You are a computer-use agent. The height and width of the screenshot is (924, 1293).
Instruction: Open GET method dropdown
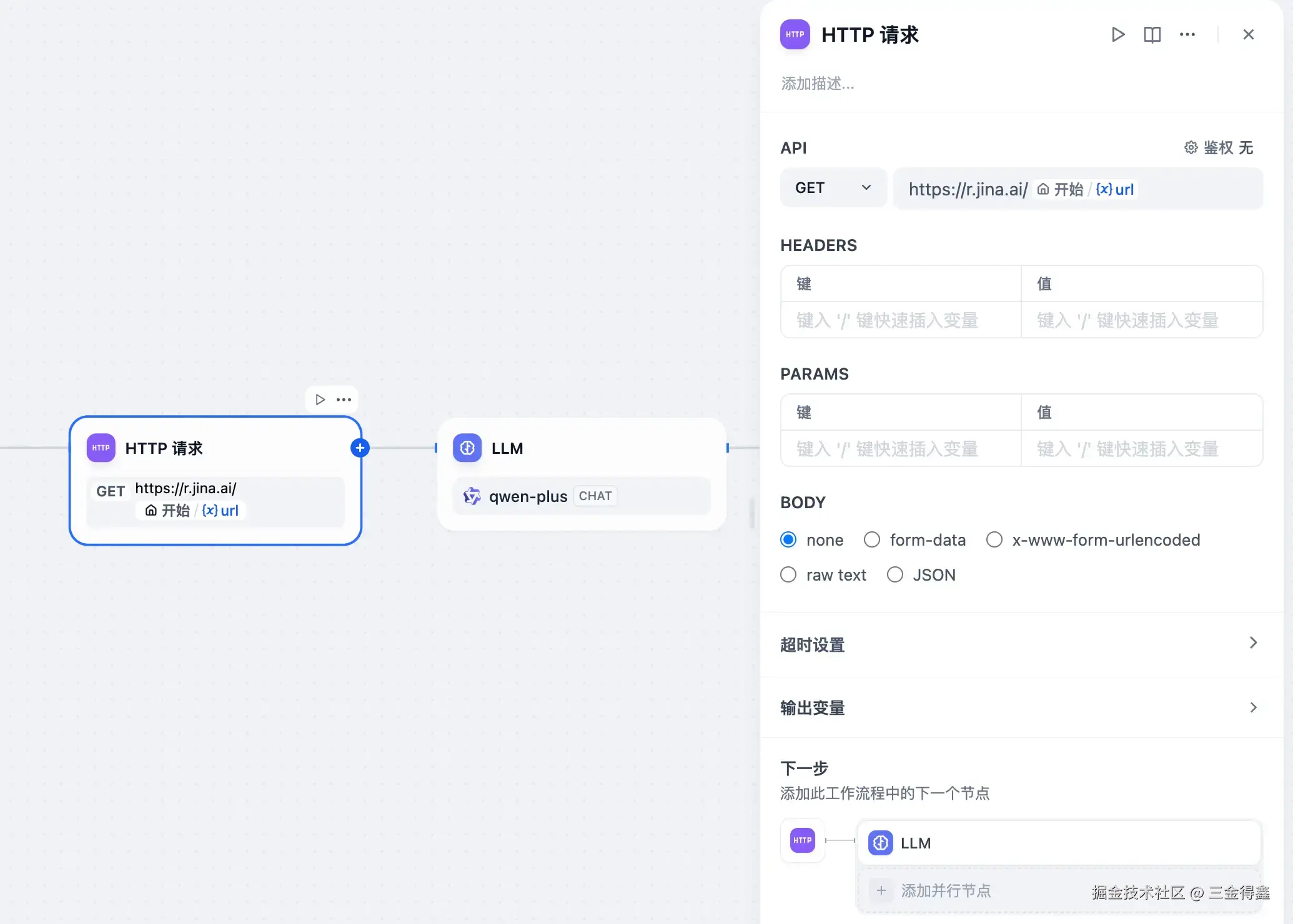pyautogui.click(x=833, y=188)
